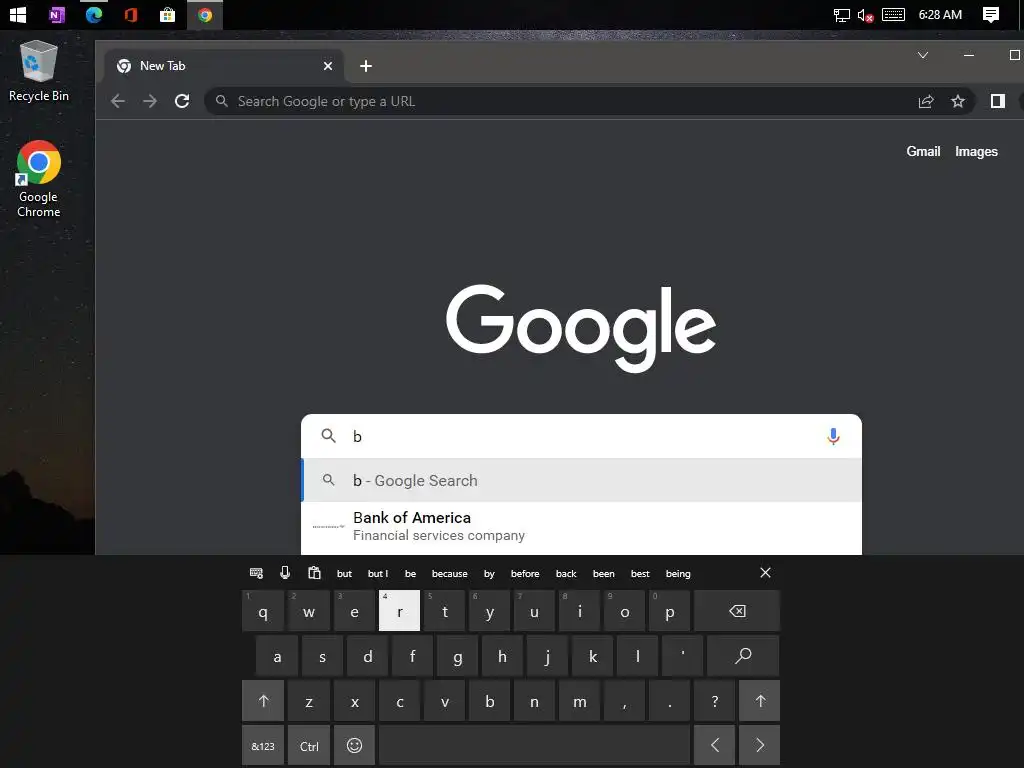The image size is (1024, 768).
Task: Share this page icon
Action: point(926,101)
